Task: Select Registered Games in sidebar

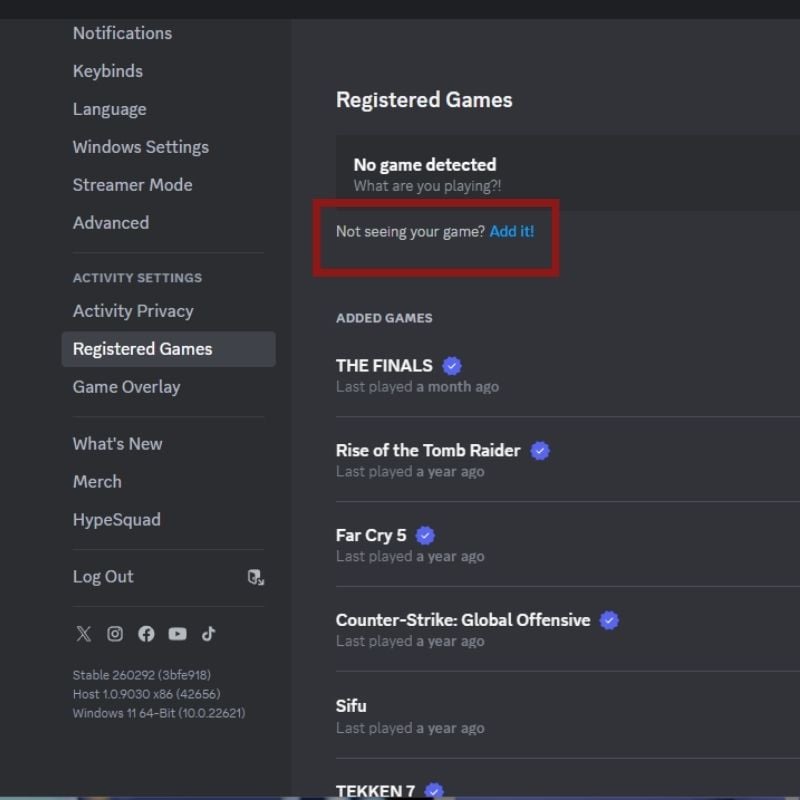Action: click(x=168, y=349)
